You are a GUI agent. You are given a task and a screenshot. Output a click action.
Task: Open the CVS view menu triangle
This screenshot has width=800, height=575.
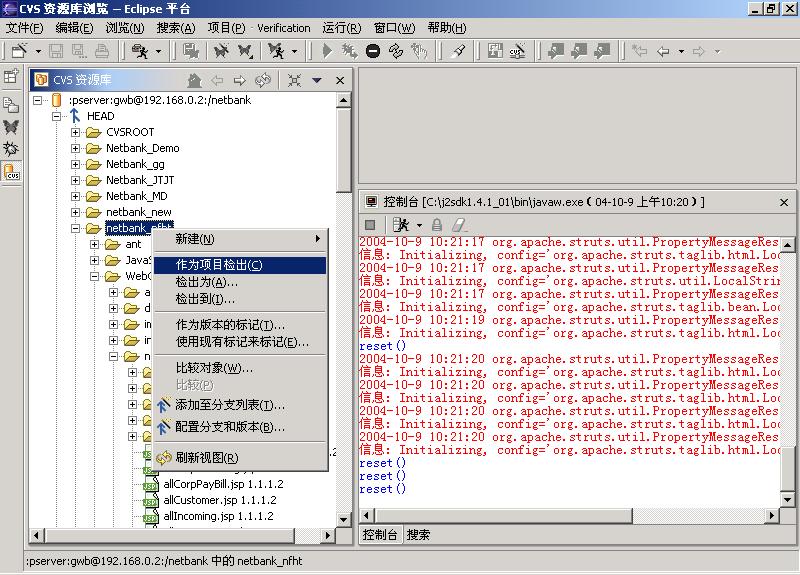(x=317, y=80)
